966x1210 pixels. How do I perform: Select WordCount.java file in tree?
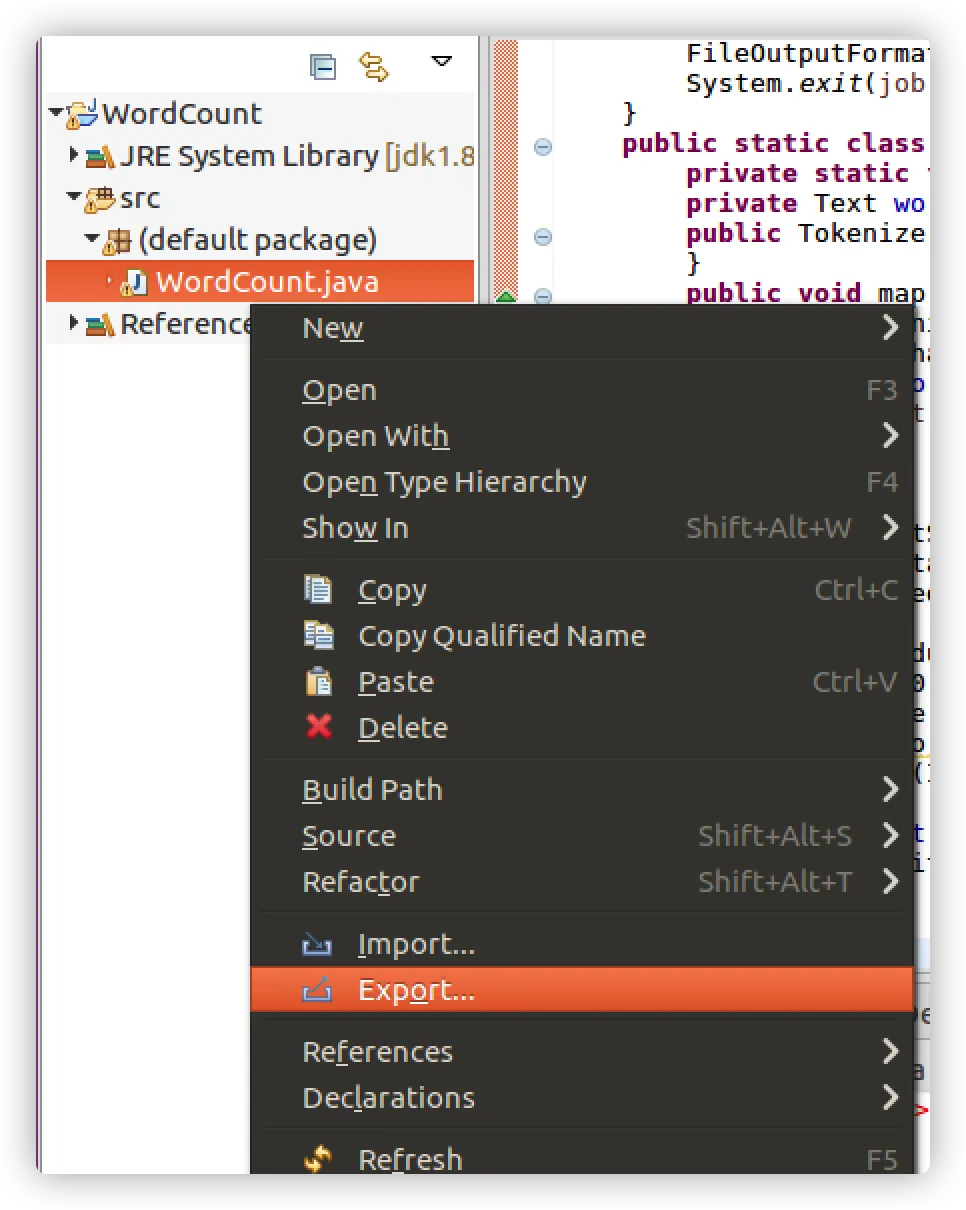(x=266, y=282)
